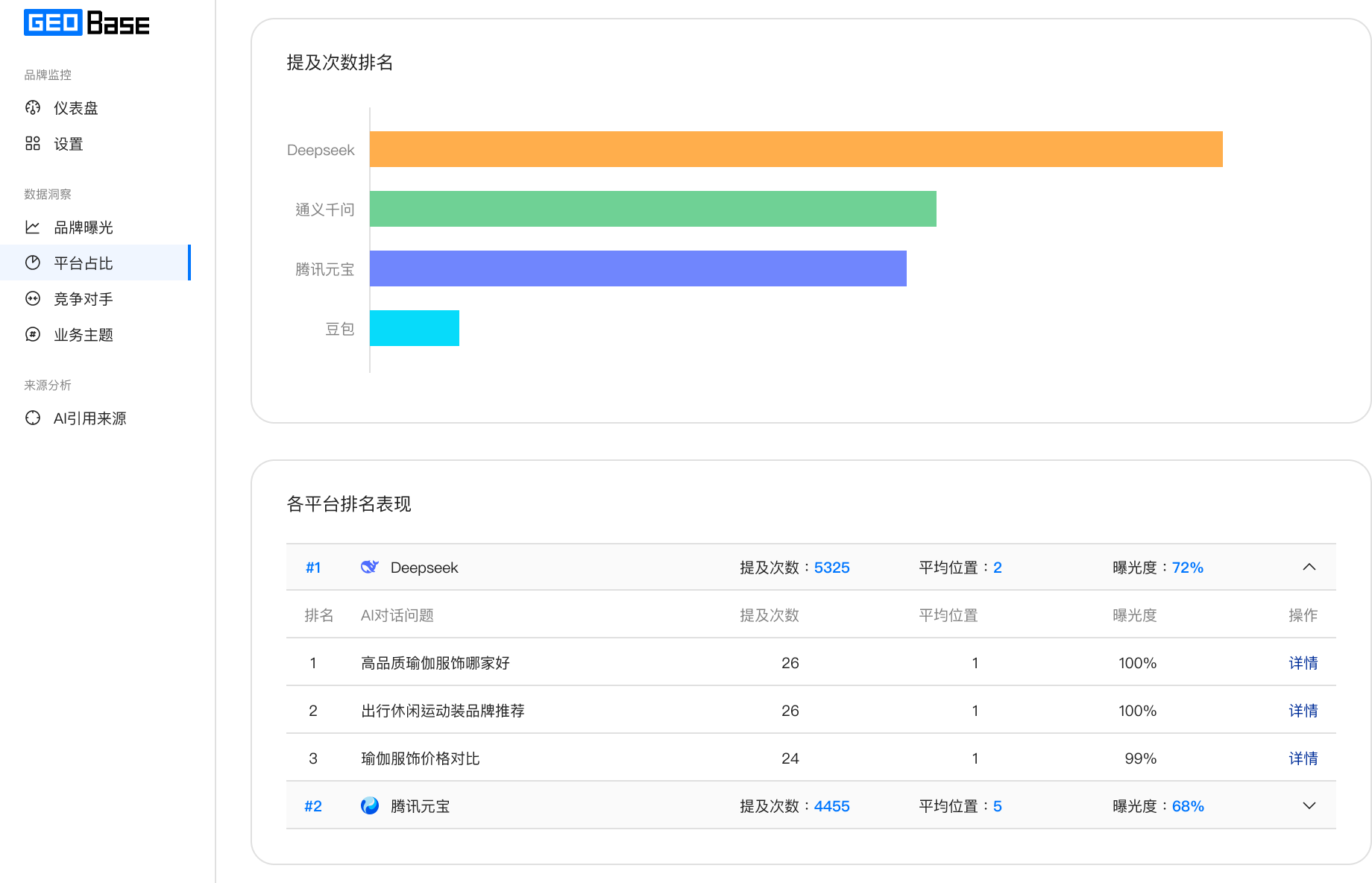Click 腾讯元宝 average position value 5
The height and width of the screenshot is (883, 1372).
[998, 805]
